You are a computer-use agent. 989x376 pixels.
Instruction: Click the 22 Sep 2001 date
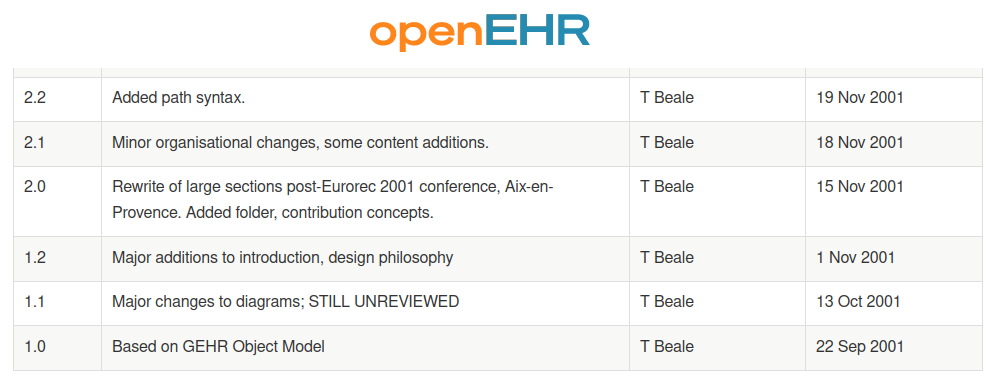860,347
